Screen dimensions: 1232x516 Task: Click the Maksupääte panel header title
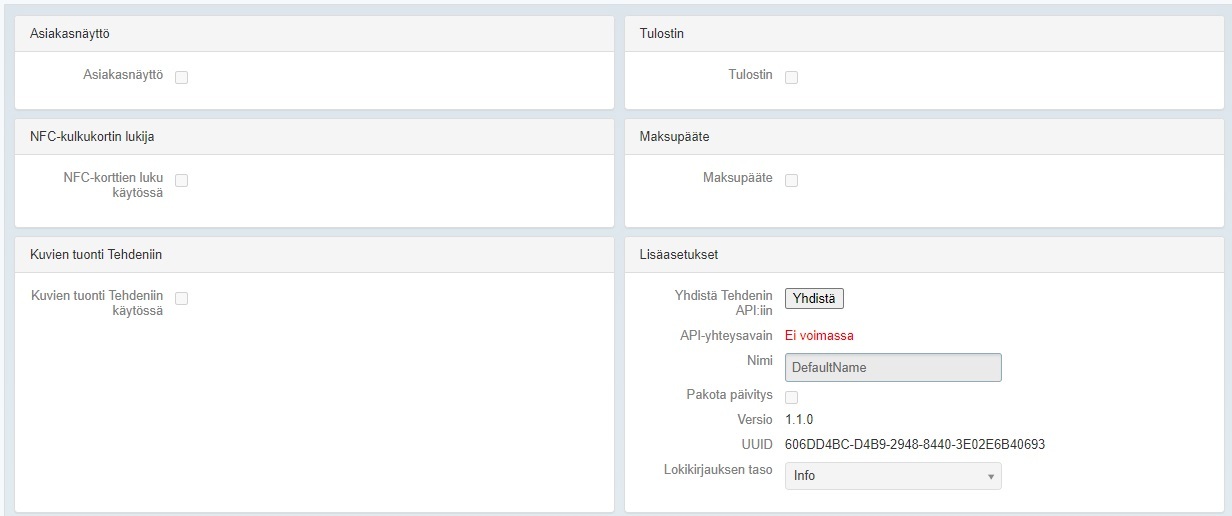[x=674, y=137]
